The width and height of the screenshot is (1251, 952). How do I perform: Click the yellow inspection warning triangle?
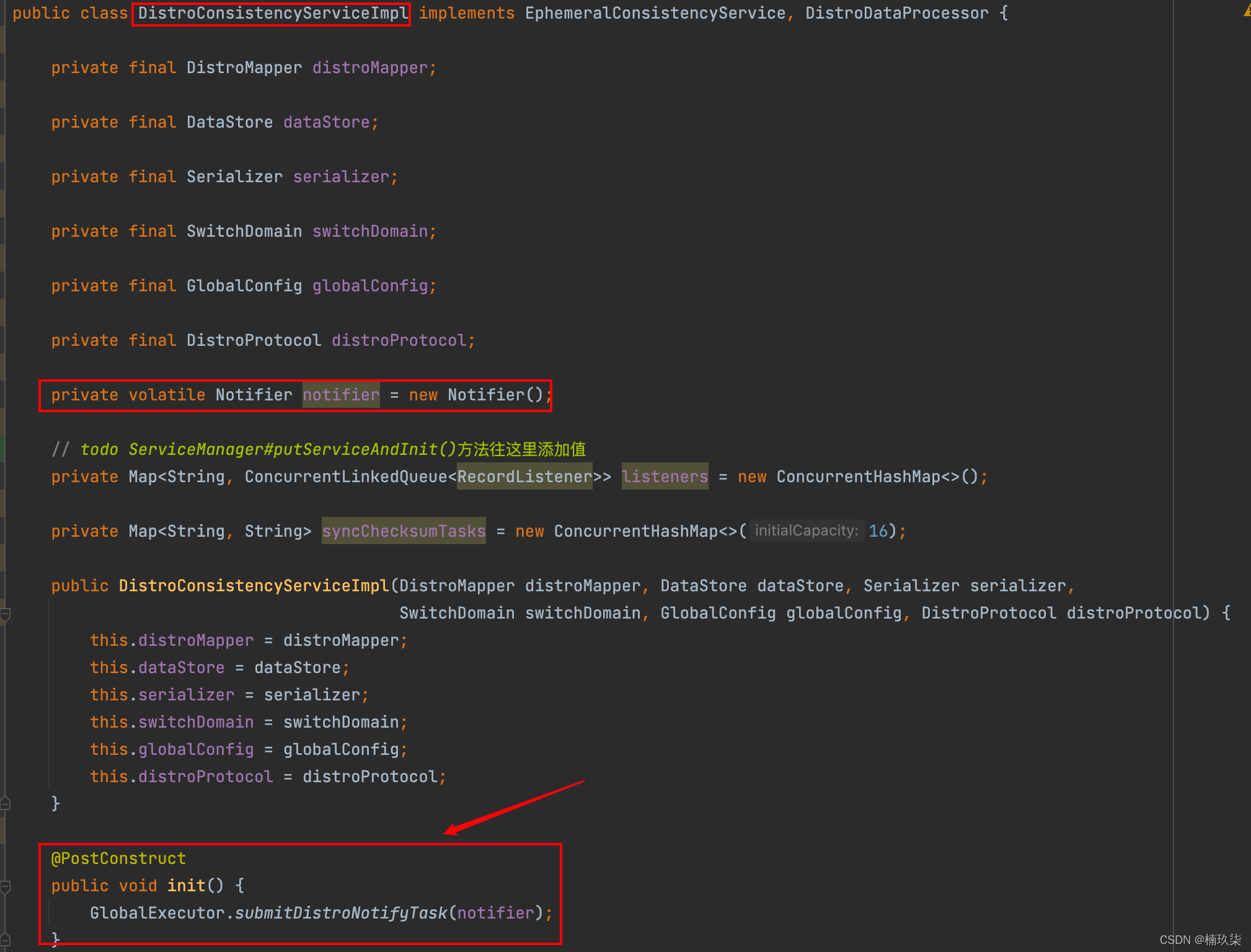(1247, 11)
